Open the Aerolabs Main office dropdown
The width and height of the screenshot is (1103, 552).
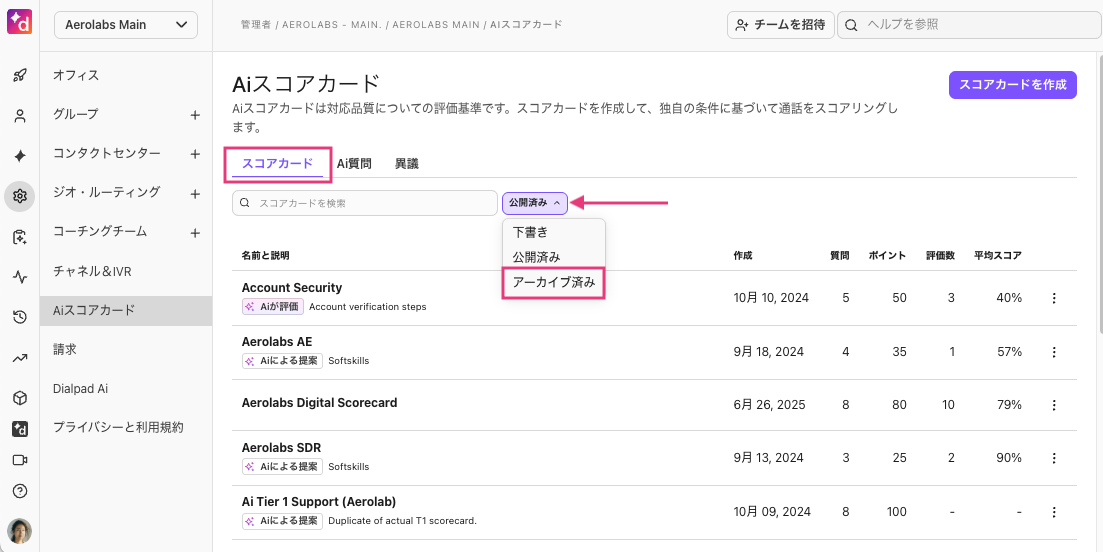[x=126, y=25]
